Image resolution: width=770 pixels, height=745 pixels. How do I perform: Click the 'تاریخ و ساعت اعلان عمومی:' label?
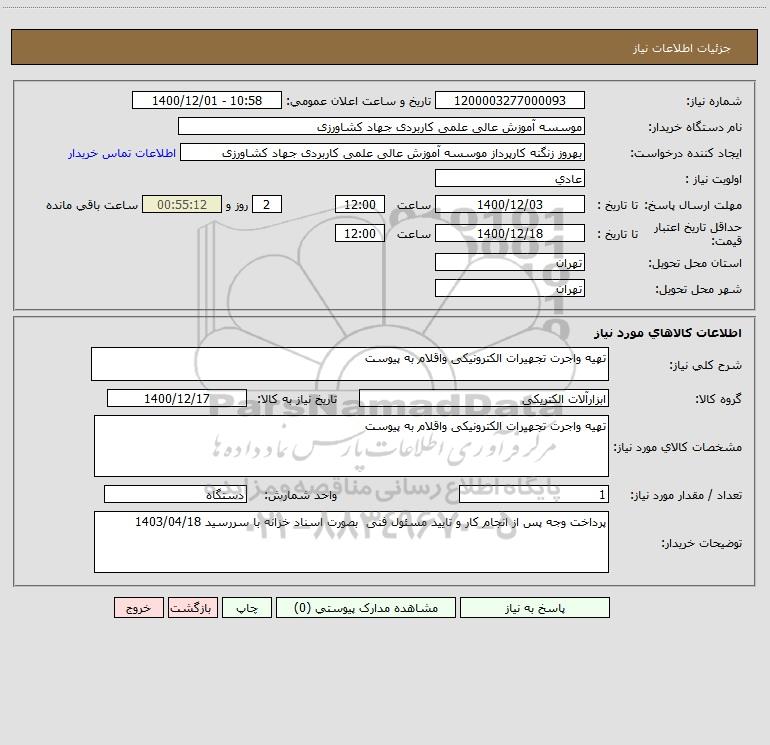(358, 101)
